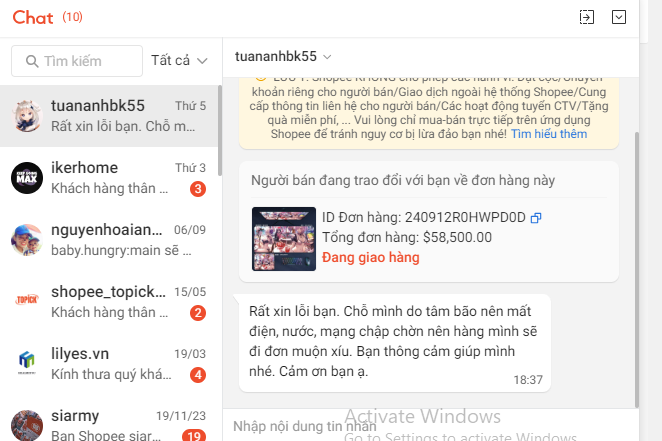Expand the tuananhbk55 header chevron
This screenshot has height=441, width=662.
tap(327, 57)
